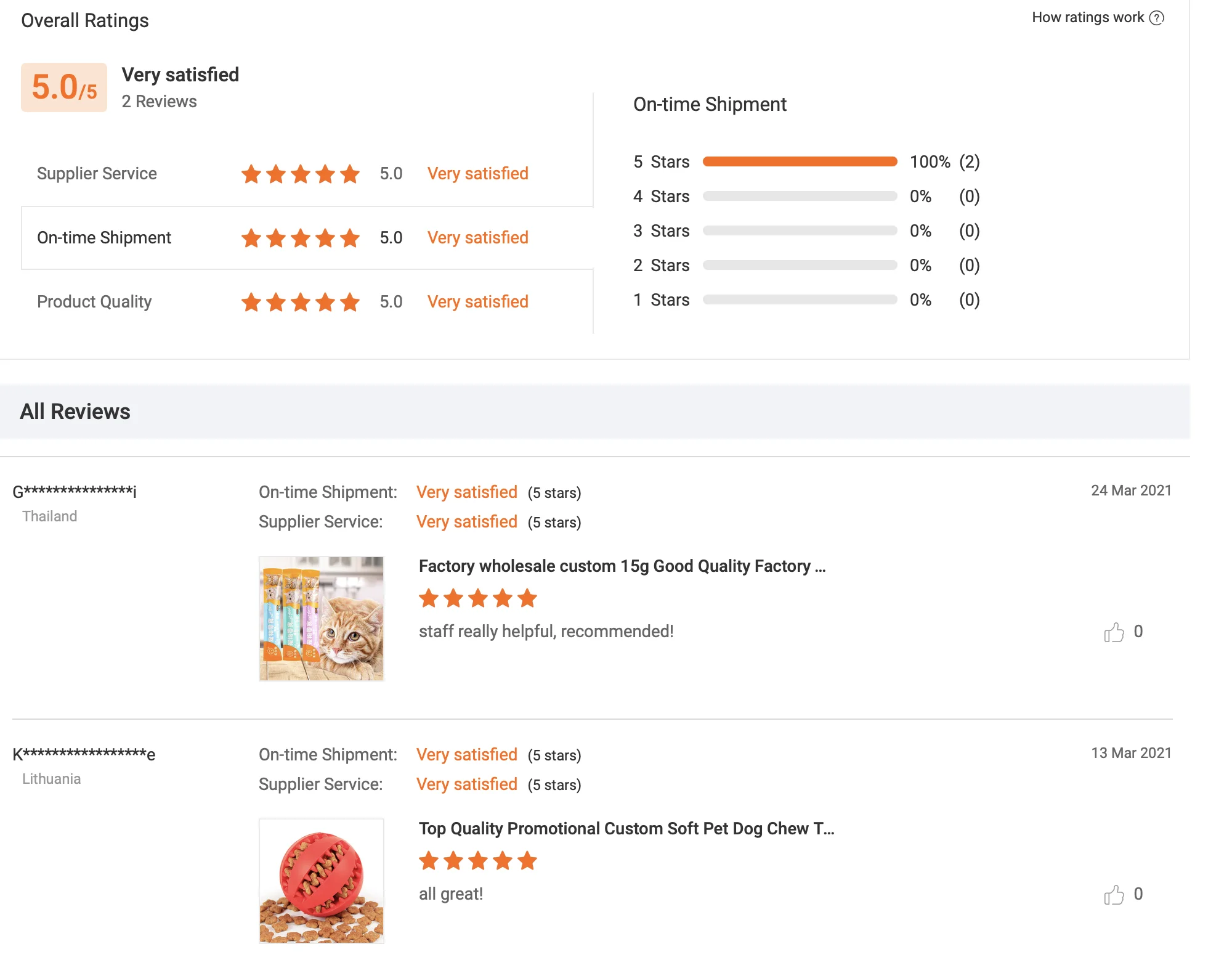Open the Top Quality Promotional Dog Chew link
Screen dimensions: 1232x965
(626, 829)
